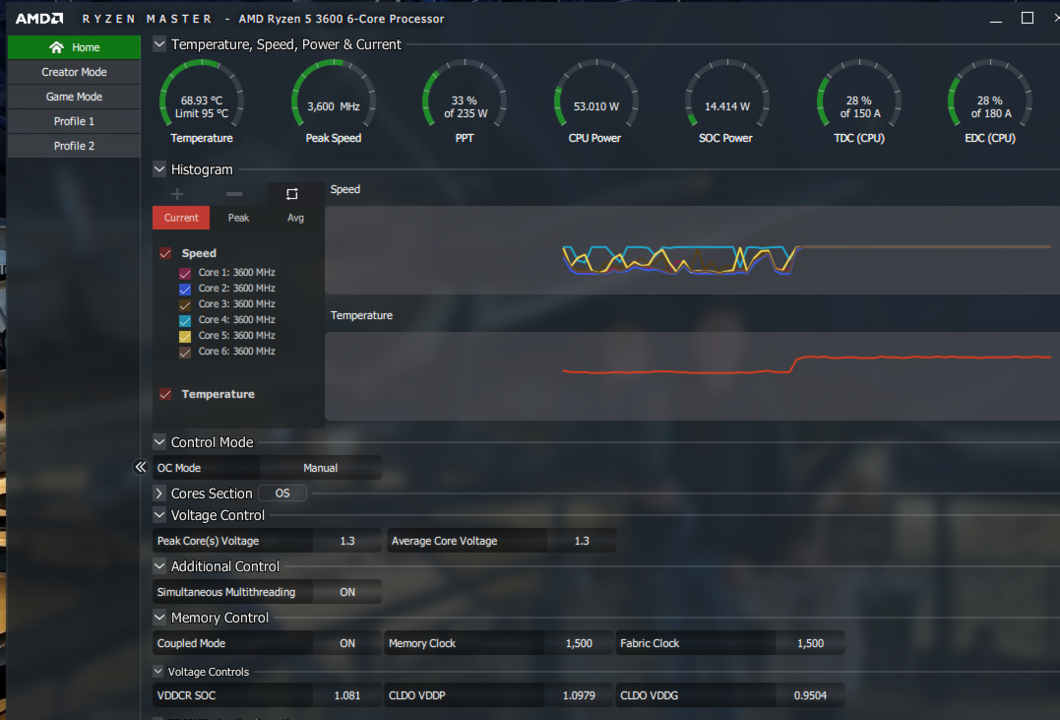Collapse the sidebar with double-chevron icon
Image resolution: width=1060 pixels, height=720 pixels.
coord(140,467)
